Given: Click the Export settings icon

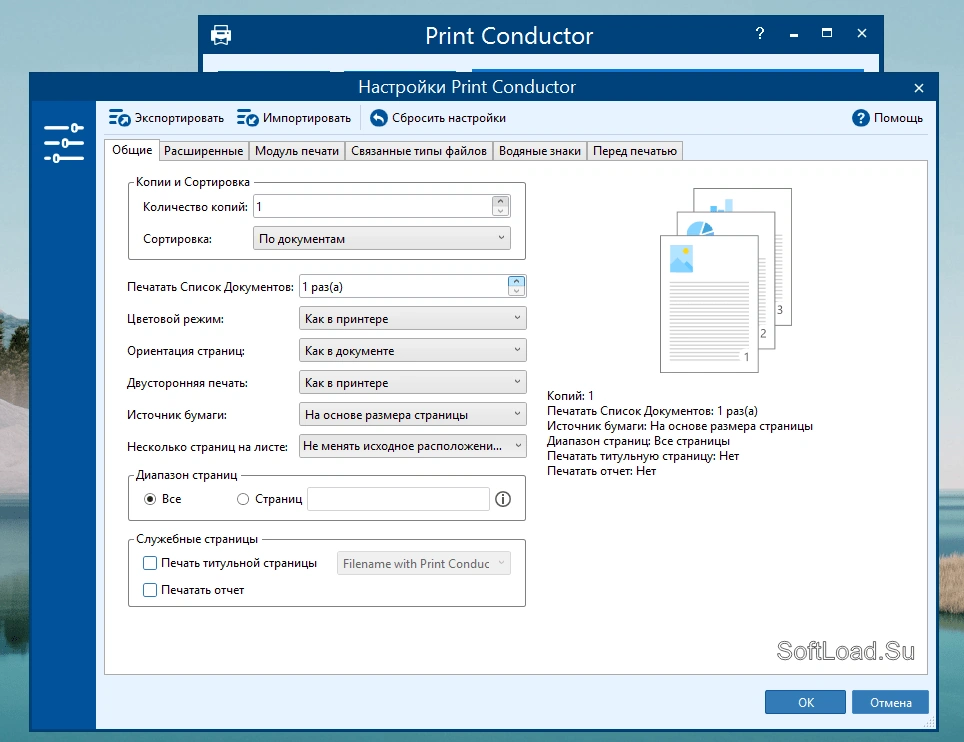Looking at the screenshot, I should coord(119,117).
